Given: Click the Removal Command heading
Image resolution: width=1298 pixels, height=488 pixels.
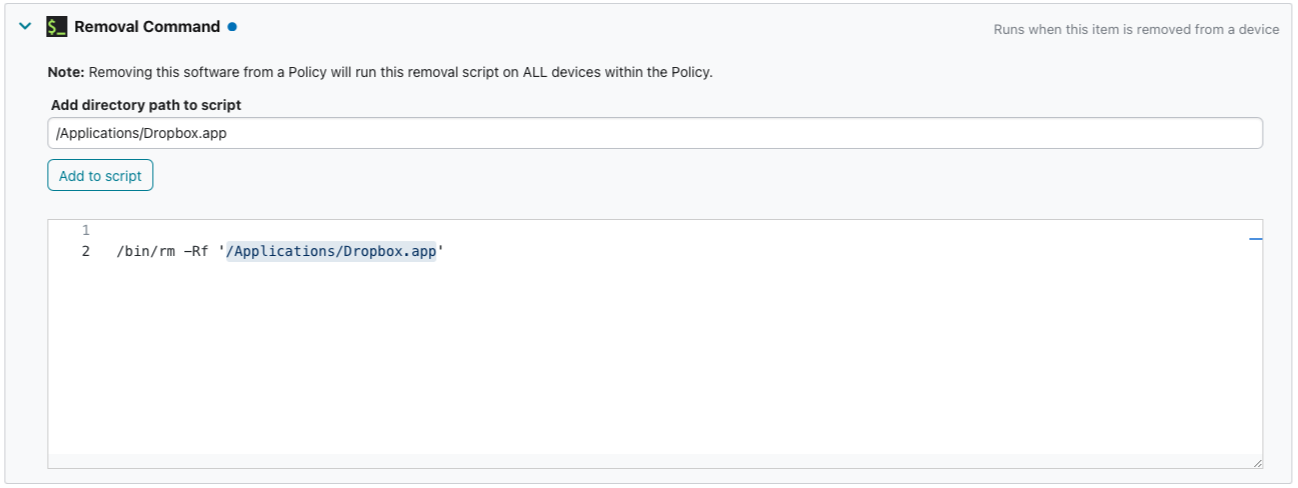Looking at the screenshot, I should click(x=147, y=27).
